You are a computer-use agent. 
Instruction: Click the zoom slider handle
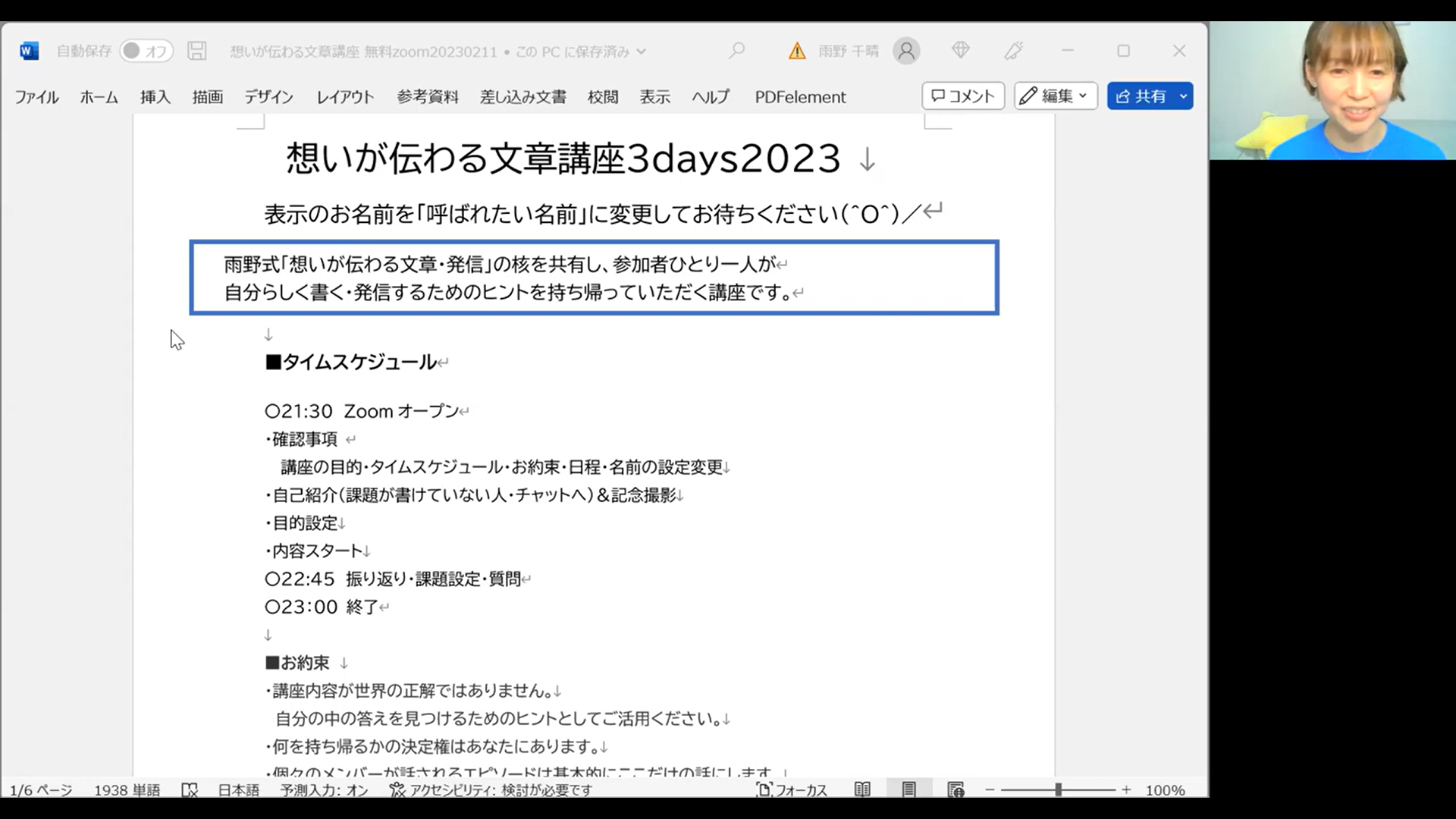point(1058,789)
